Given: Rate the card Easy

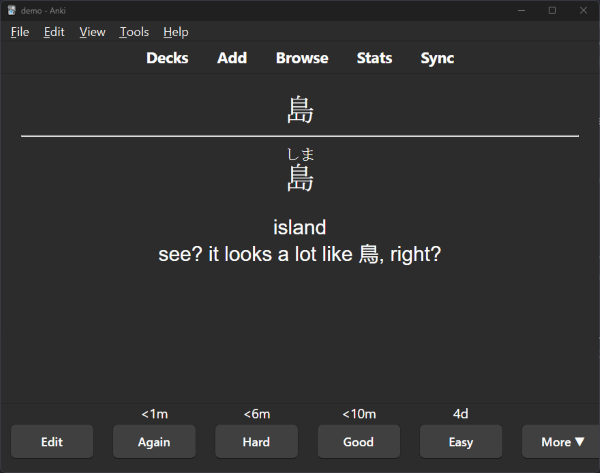Looking at the screenshot, I should (x=461, y=442).
